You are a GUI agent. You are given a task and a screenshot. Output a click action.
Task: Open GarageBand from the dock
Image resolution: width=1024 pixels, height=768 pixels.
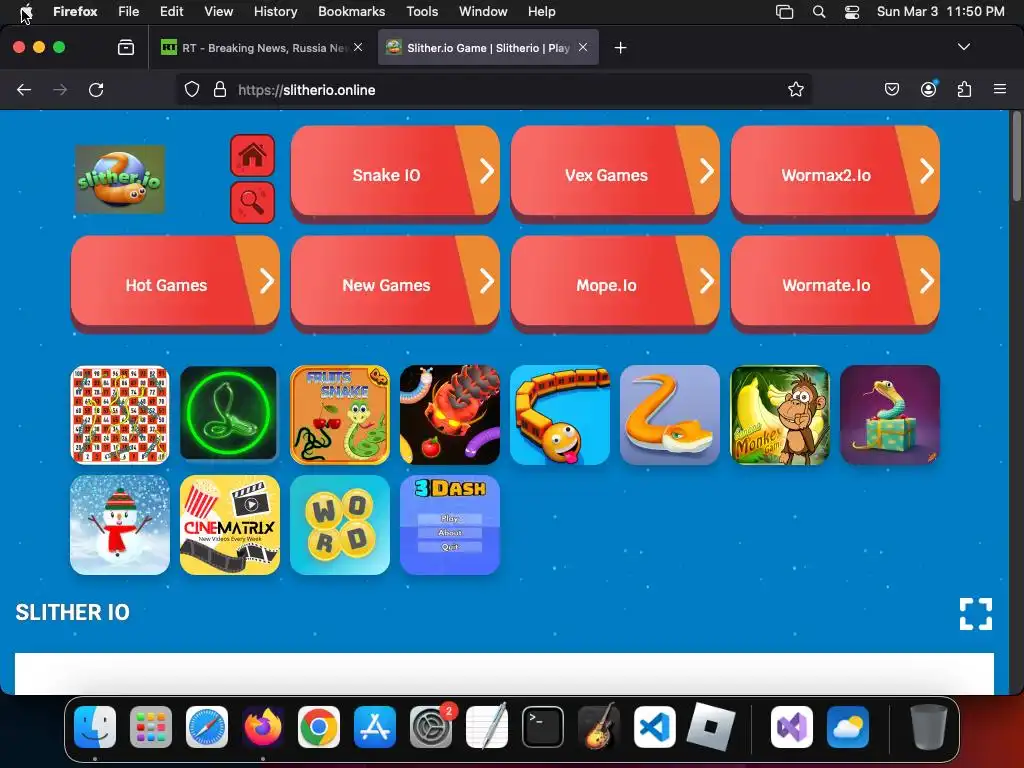coord(599,727)
